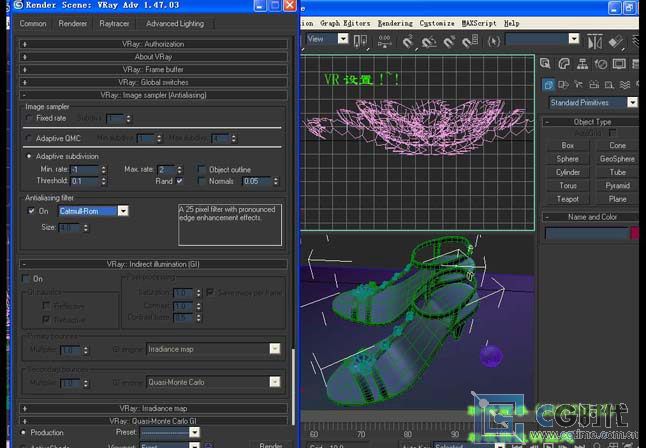This screenshot has width=646, height=448.
Task: Switch to the Modify panel icon
Action: (x=565, y=64)
